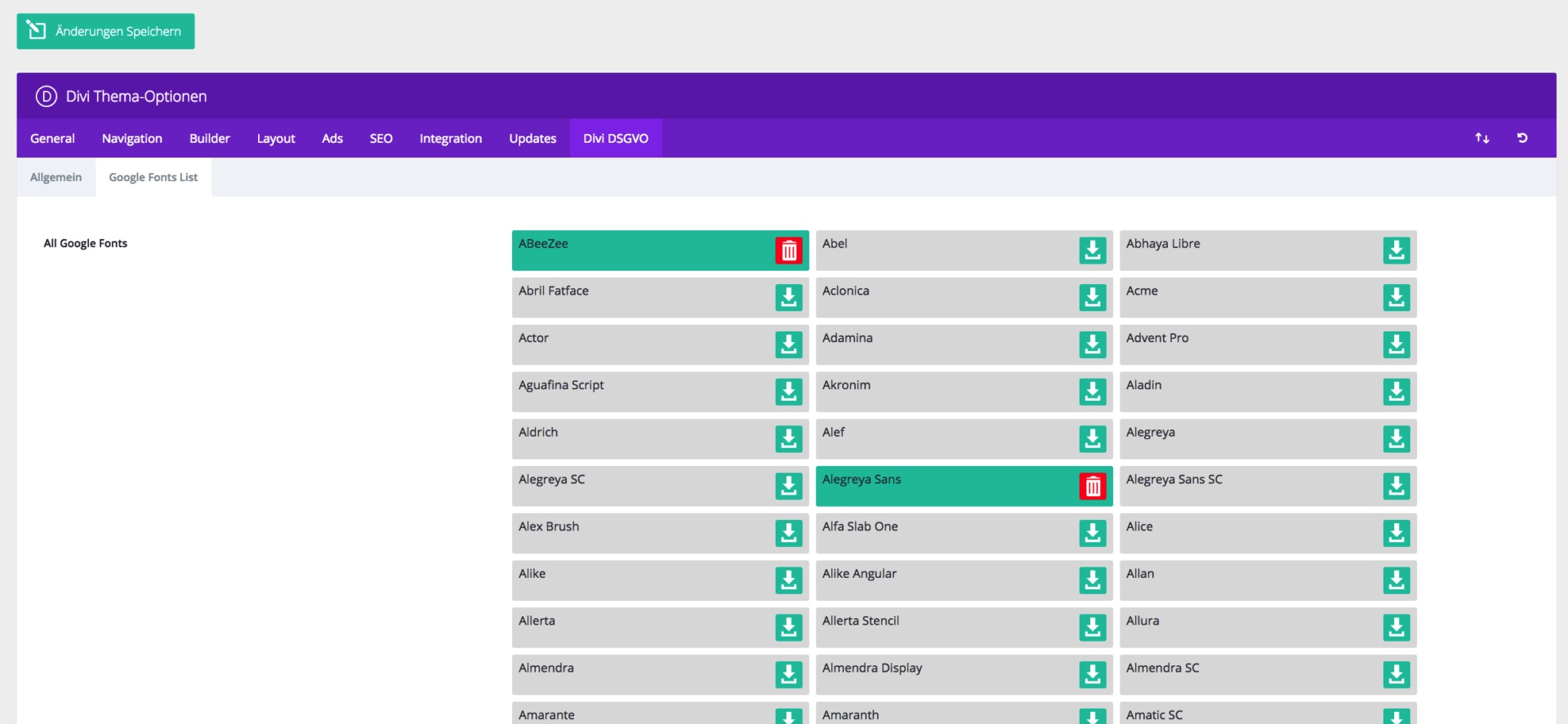
Task: Click the Alegreya Sans font name
Action: click(862, 479)
